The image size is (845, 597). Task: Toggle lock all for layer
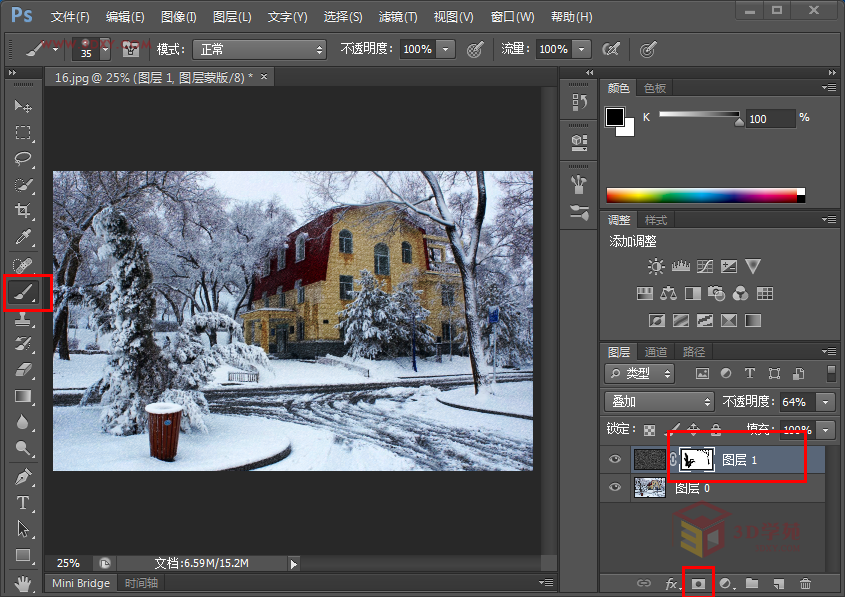pyautogui.click(x=716, y=430)
